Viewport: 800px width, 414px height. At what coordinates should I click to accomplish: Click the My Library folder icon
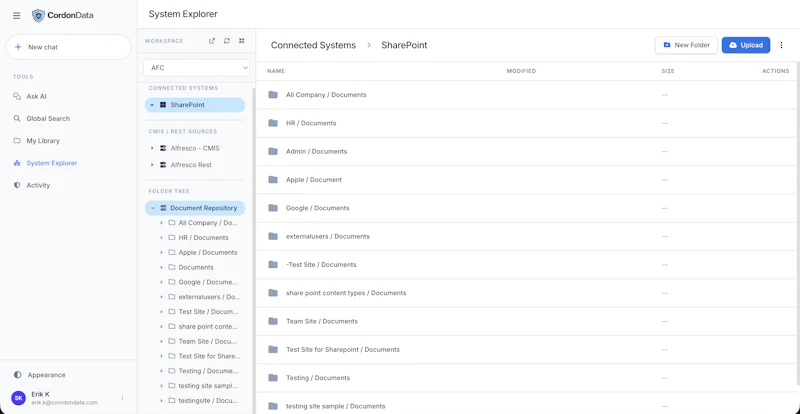point(17,140)
